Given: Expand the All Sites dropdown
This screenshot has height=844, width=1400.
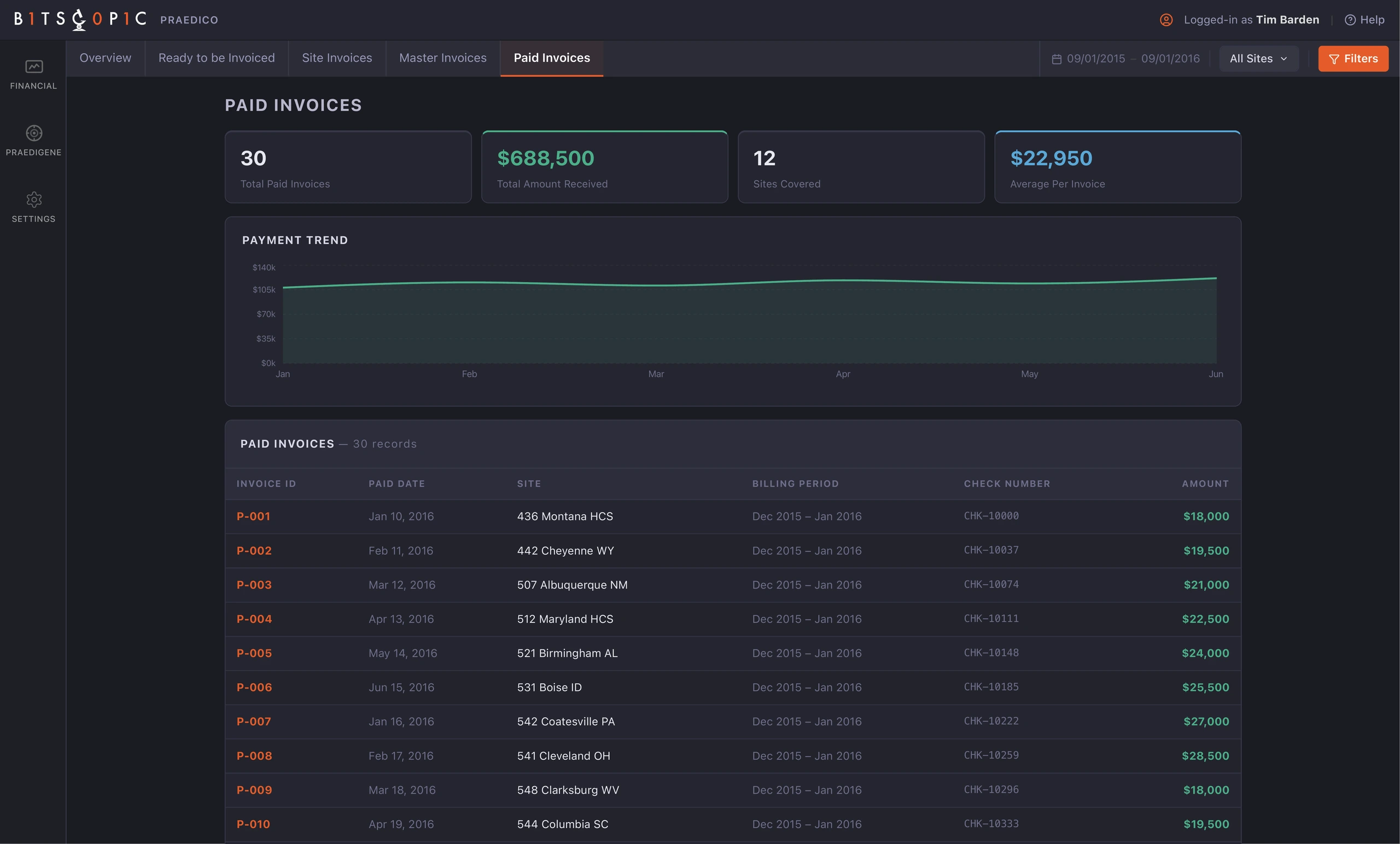Looking at the screenshot, I should [1258, 59].
